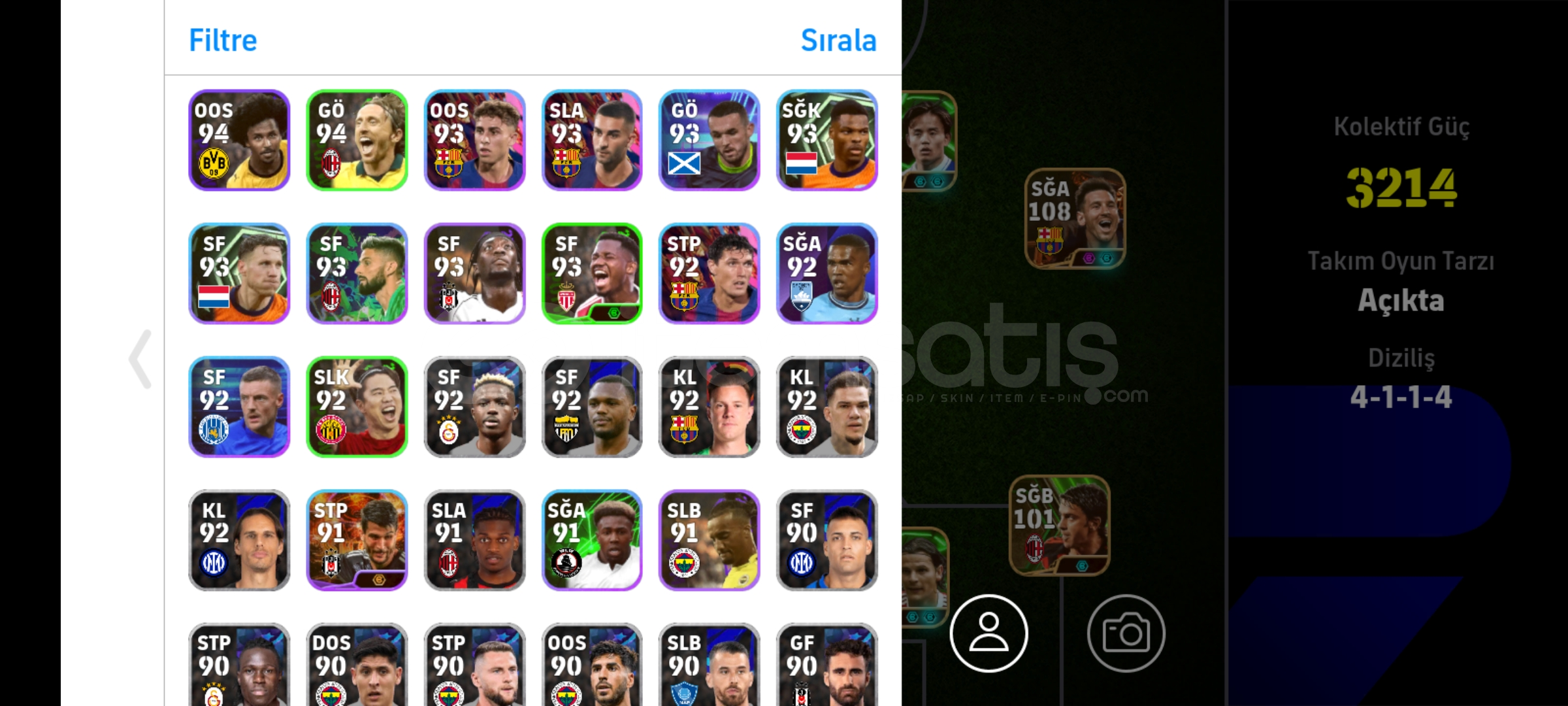The width and height of the screenshot is (1568, 706).
Task: Choose the SF 93 Monaco player card
Action: (592, 273)
